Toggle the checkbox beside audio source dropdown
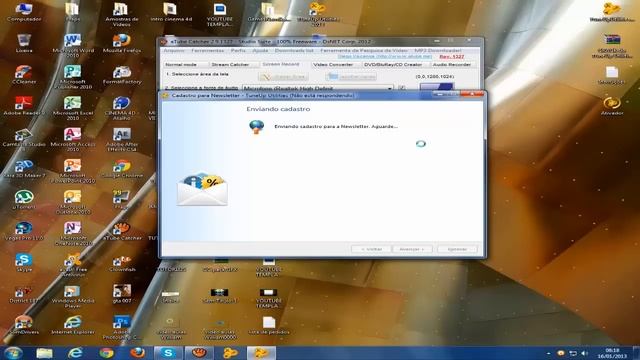Screen dimensions: 640x360 click(x=402, y=88)
